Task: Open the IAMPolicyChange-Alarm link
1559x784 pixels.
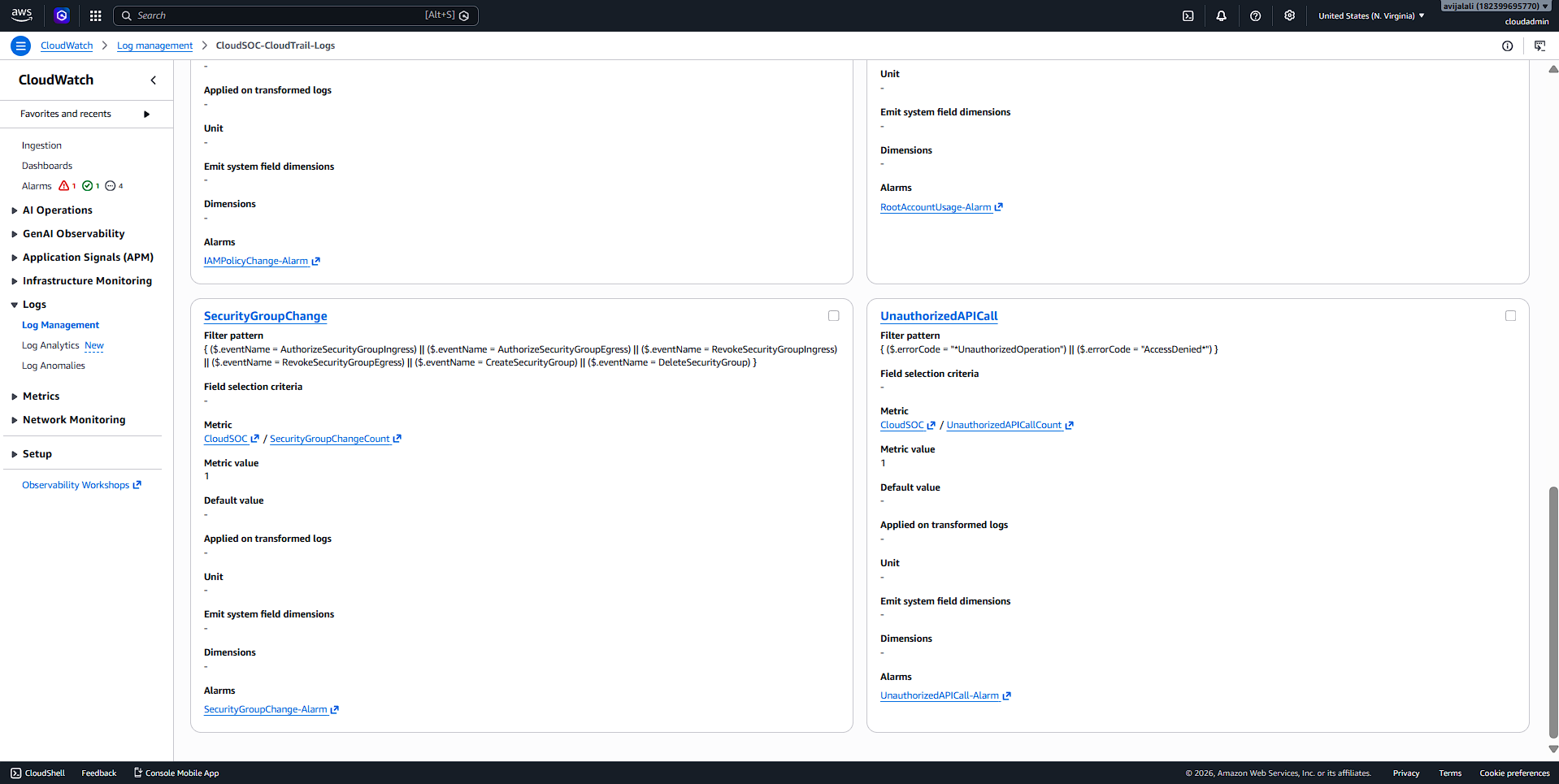Action: point(262,261)
